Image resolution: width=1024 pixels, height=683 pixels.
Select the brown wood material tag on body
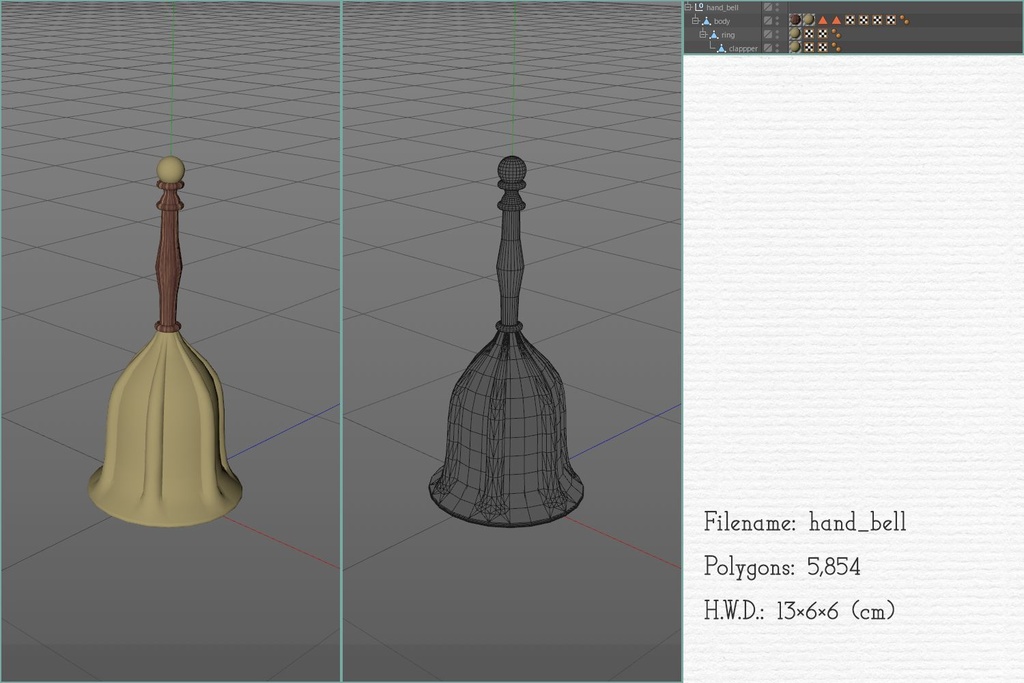(x=795, y=20)
